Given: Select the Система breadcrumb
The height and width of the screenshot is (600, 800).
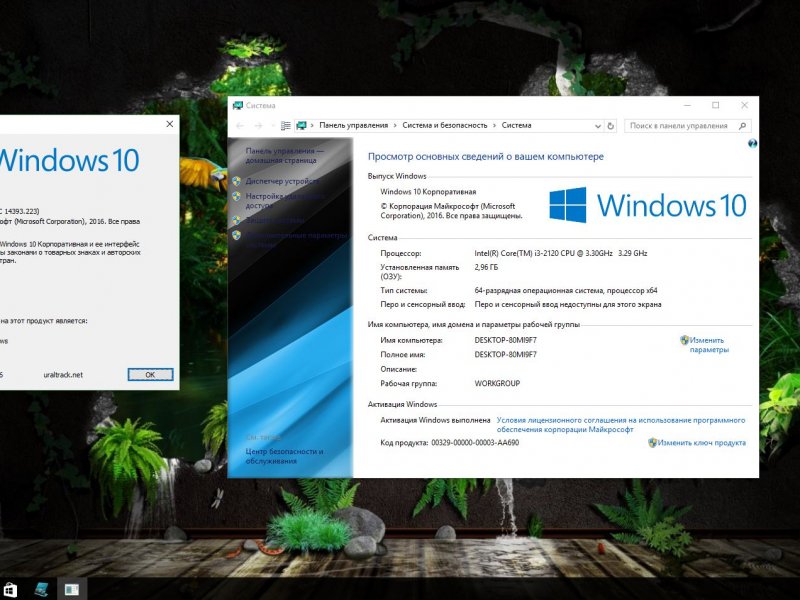Looking at the screenshot, I should pos(516,126).
